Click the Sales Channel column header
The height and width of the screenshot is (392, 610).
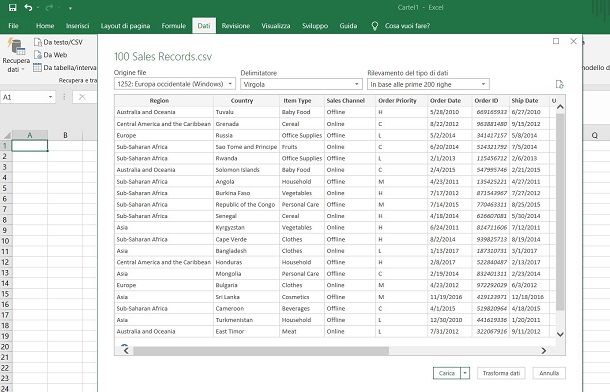coord(350,101)
